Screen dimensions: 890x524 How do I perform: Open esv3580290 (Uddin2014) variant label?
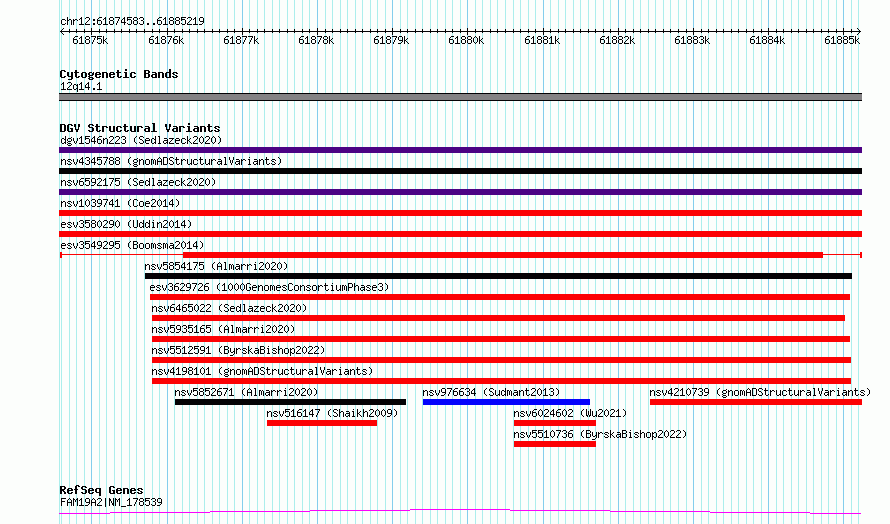tap(126, 224)
